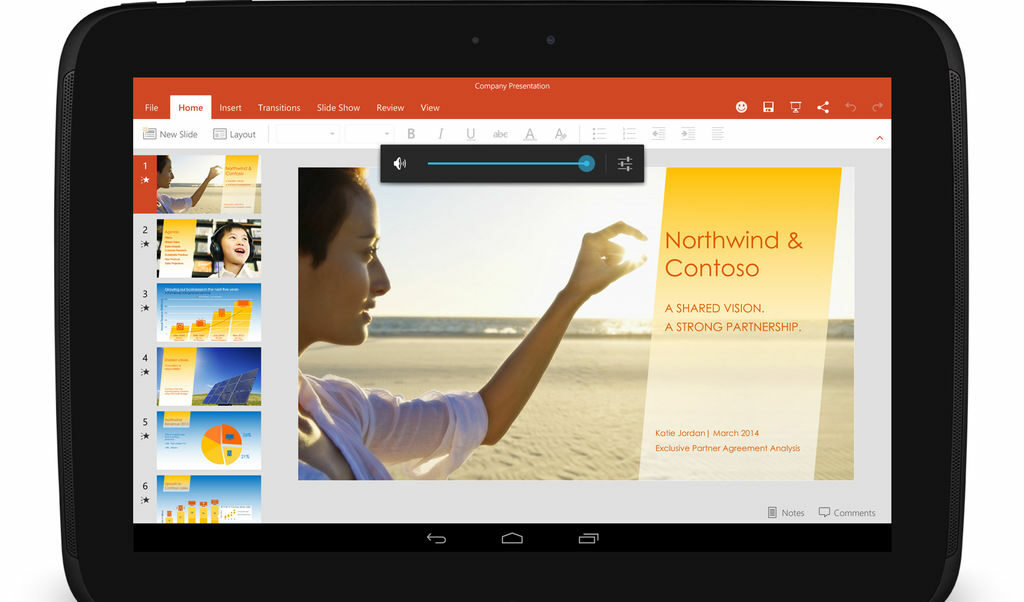This screenshot has height=602, width=1024.
Task: Tap the transition star under slide 2
Action: coord(145,244)
